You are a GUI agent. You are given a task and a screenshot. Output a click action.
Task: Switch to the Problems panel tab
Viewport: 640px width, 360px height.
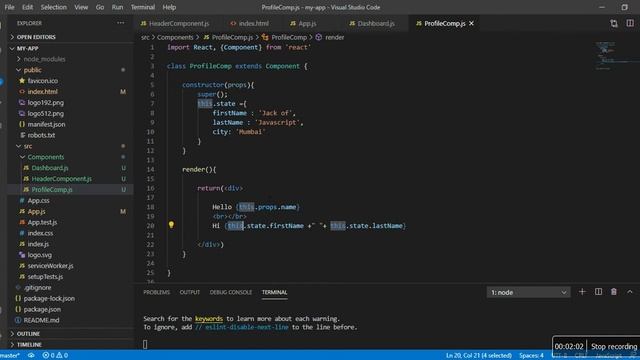(x=156, y=292)
